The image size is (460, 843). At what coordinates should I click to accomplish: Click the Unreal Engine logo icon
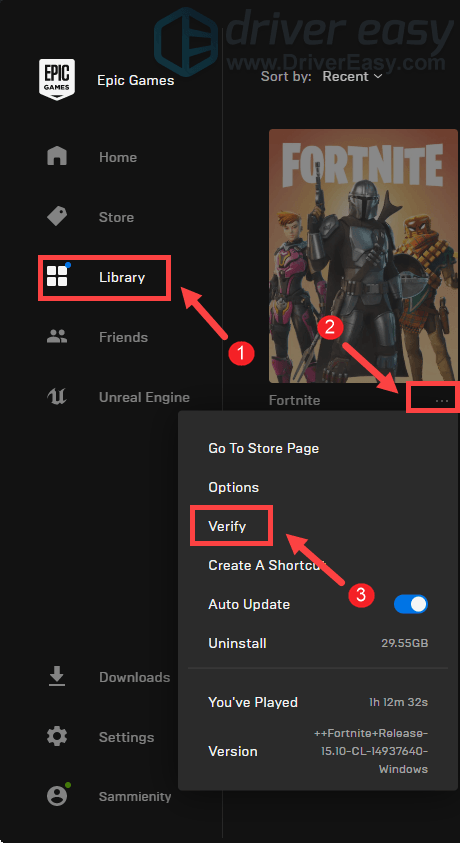tap(57, 397)
